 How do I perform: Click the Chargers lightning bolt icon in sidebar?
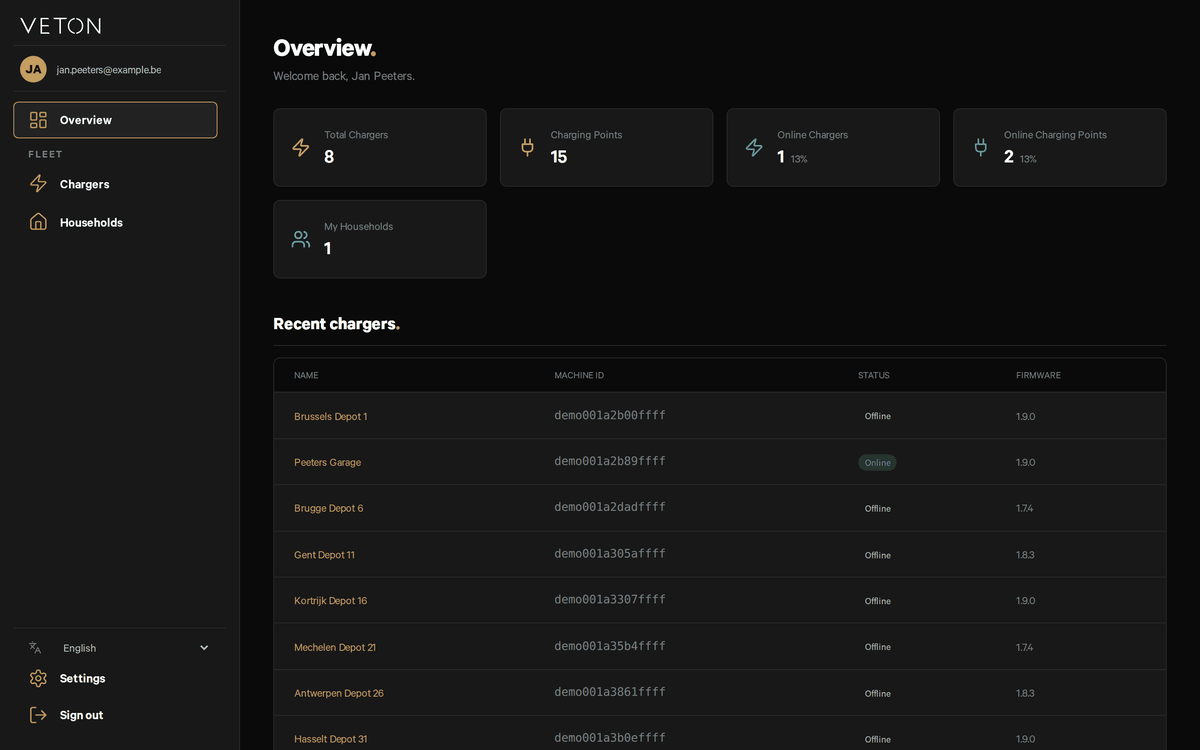[38, 184]
